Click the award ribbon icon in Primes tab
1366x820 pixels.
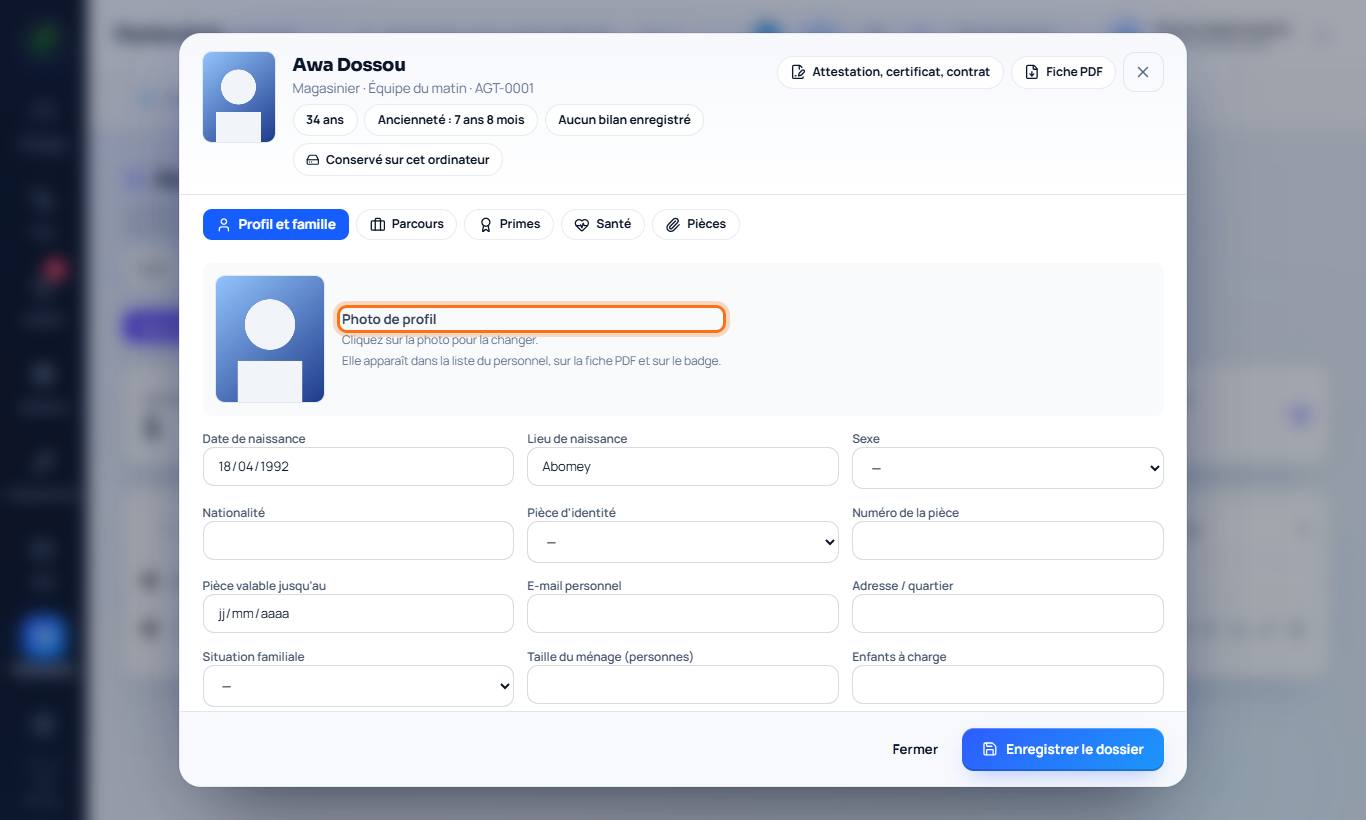pos(486,225)
